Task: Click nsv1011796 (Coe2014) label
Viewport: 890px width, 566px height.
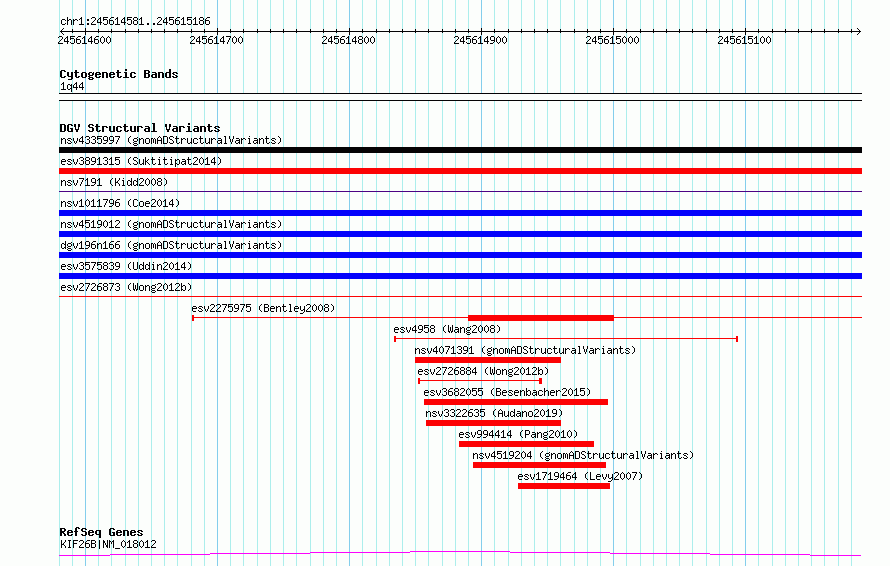Action: 120,203
